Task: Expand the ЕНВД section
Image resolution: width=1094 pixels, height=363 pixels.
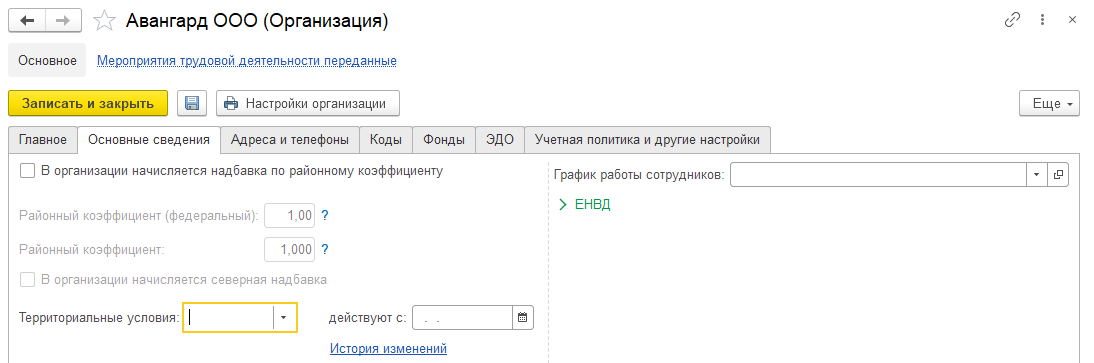Action: pyautogui.click(x=585, y=205)
